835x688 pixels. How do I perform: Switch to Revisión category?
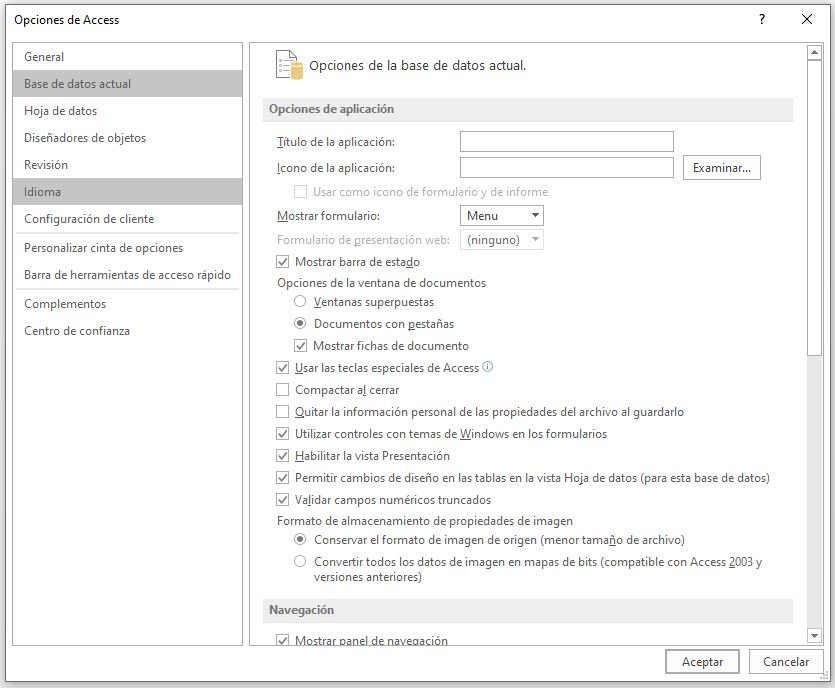point(127,165)
